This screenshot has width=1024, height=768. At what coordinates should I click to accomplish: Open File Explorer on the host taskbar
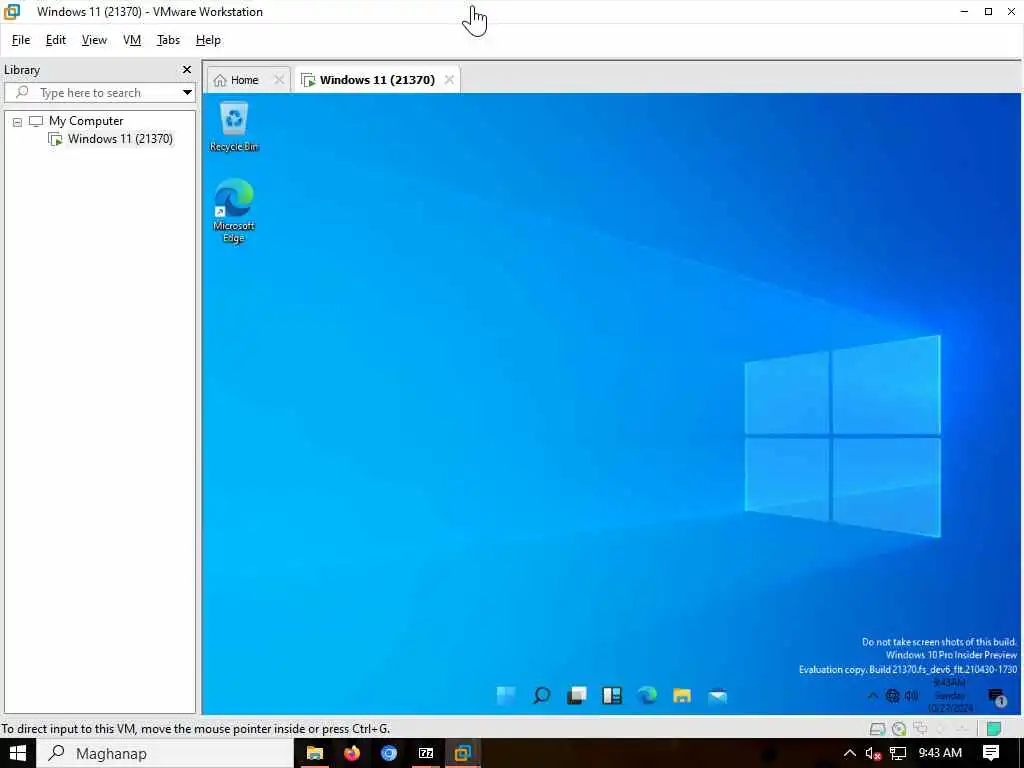pyautogui.click(x=315, y=753)
